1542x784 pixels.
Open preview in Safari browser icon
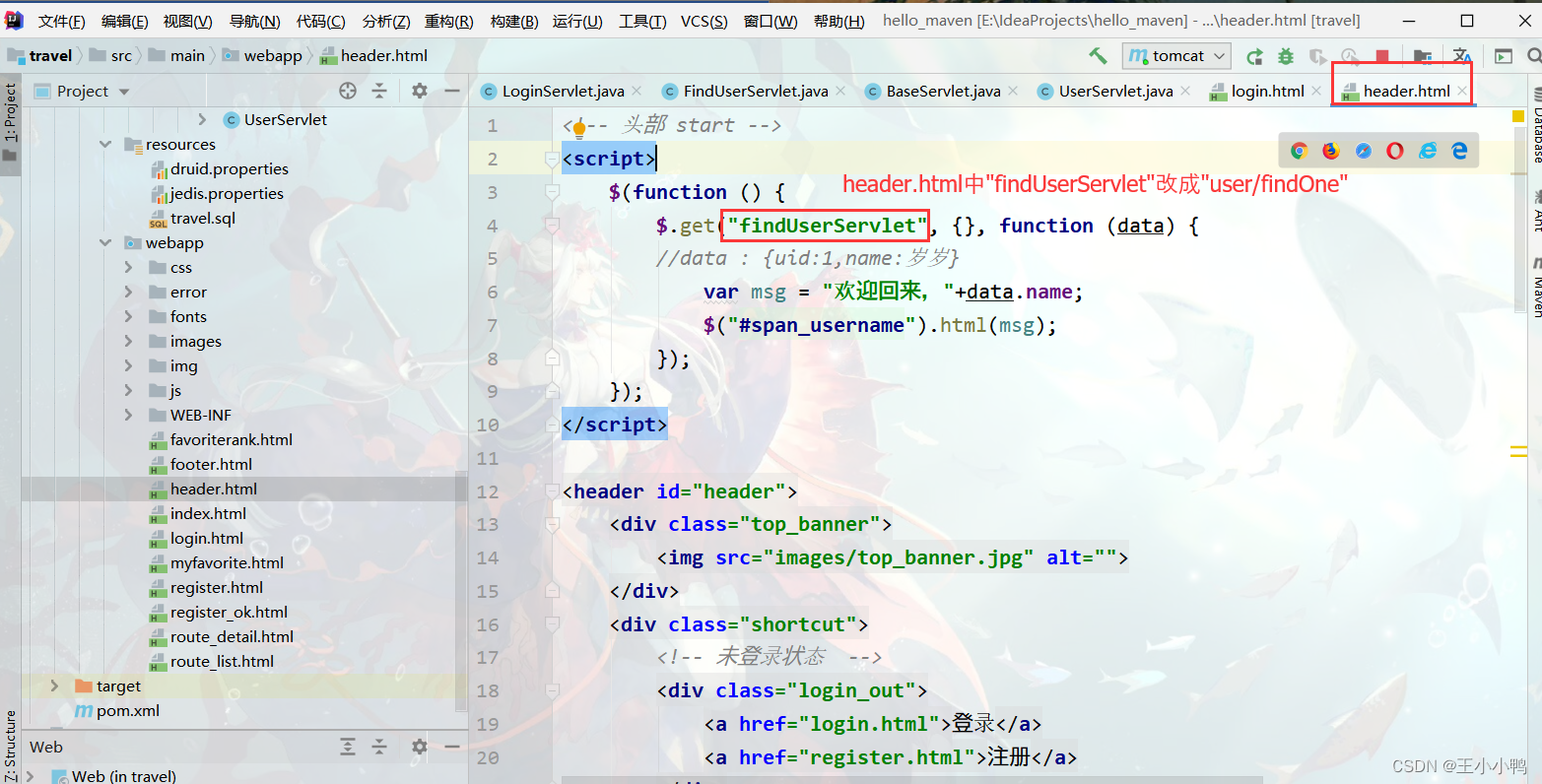point(1364,151)
